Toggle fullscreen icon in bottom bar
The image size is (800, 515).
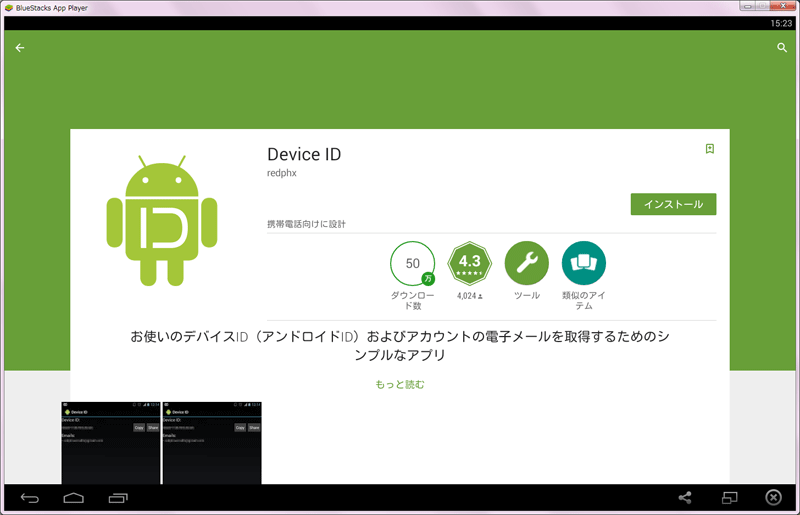pos(730,498)
